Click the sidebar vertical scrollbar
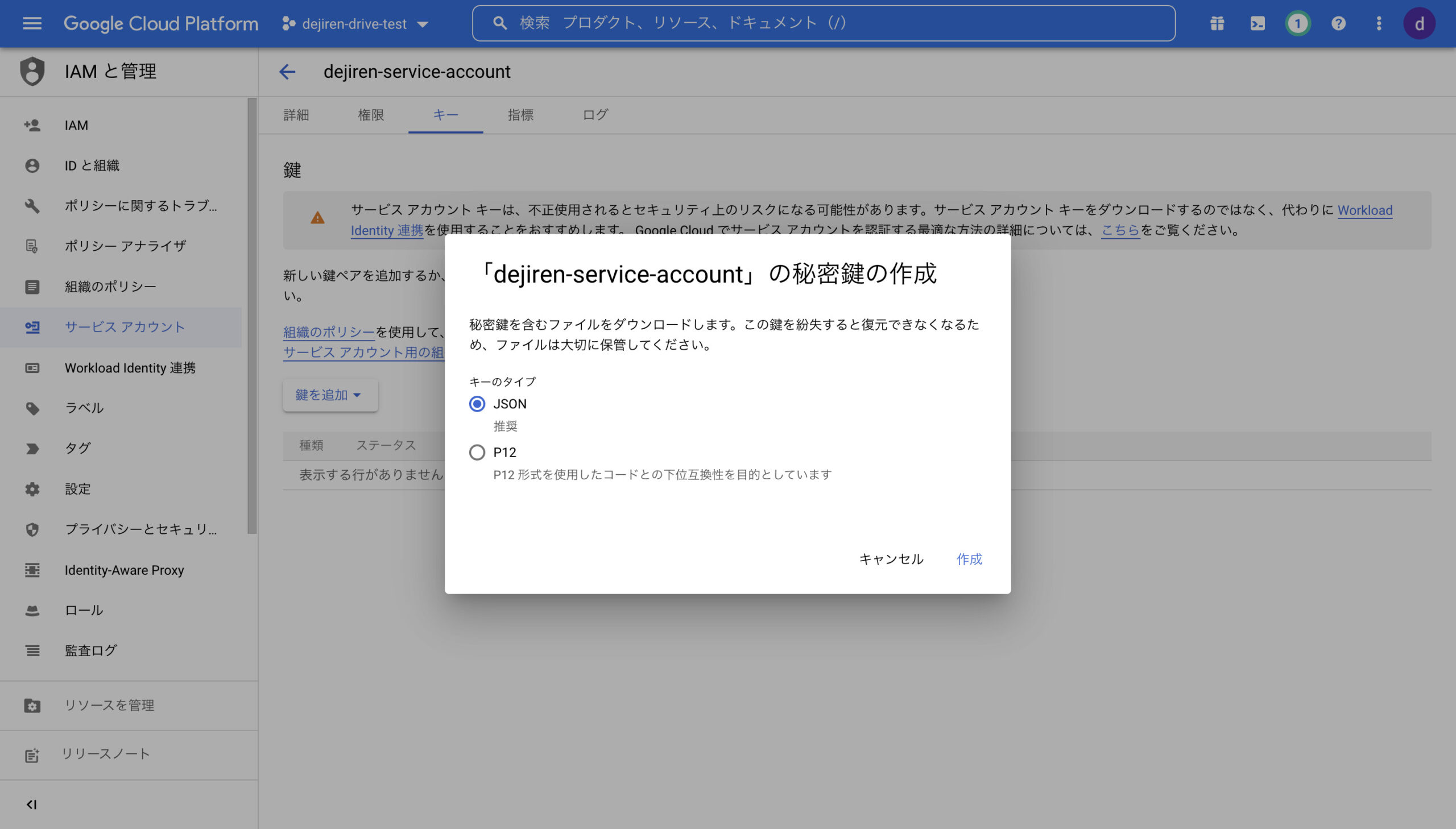 click(x=253, y=316)
